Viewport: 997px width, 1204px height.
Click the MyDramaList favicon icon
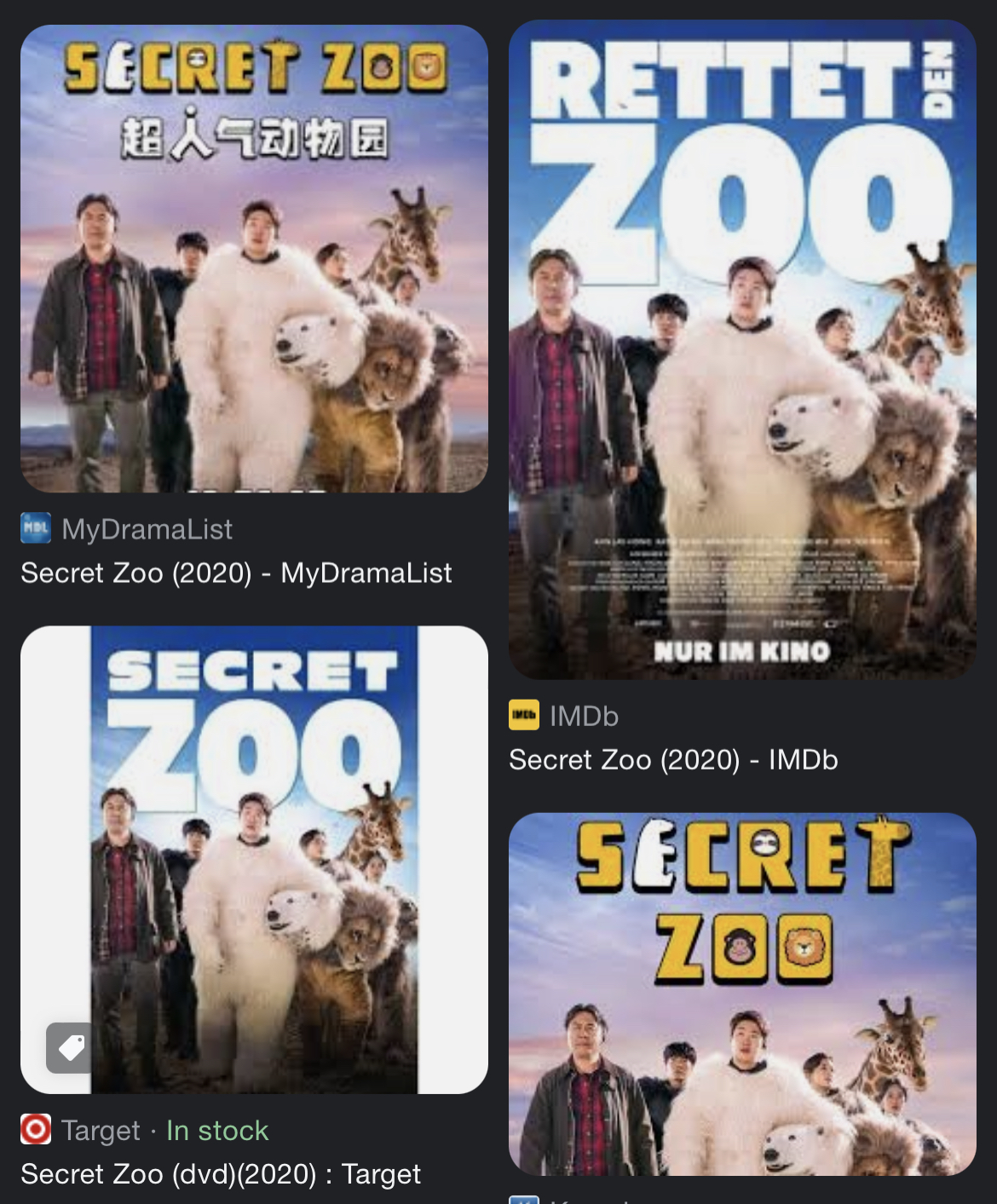tap(36, 528)
